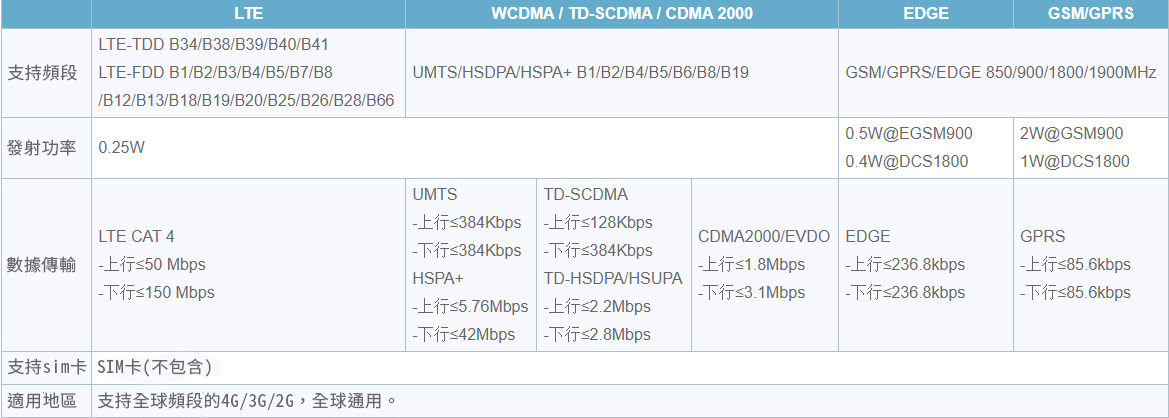Screen dimensions: 1169x418
Task: Click the 0.5W@EGSM900 text
Action: tap(908, 134)
